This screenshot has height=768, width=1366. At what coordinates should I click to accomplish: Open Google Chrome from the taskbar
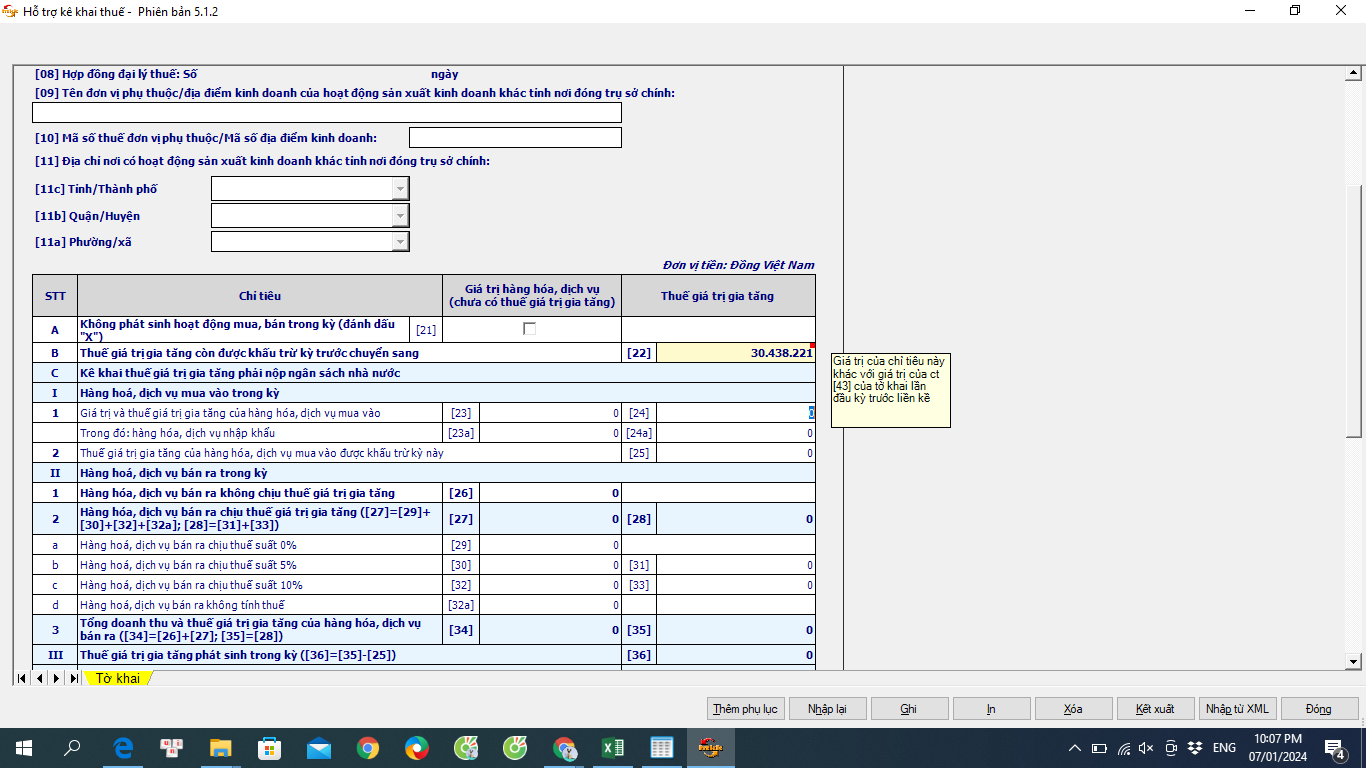[x=368, y=748]
